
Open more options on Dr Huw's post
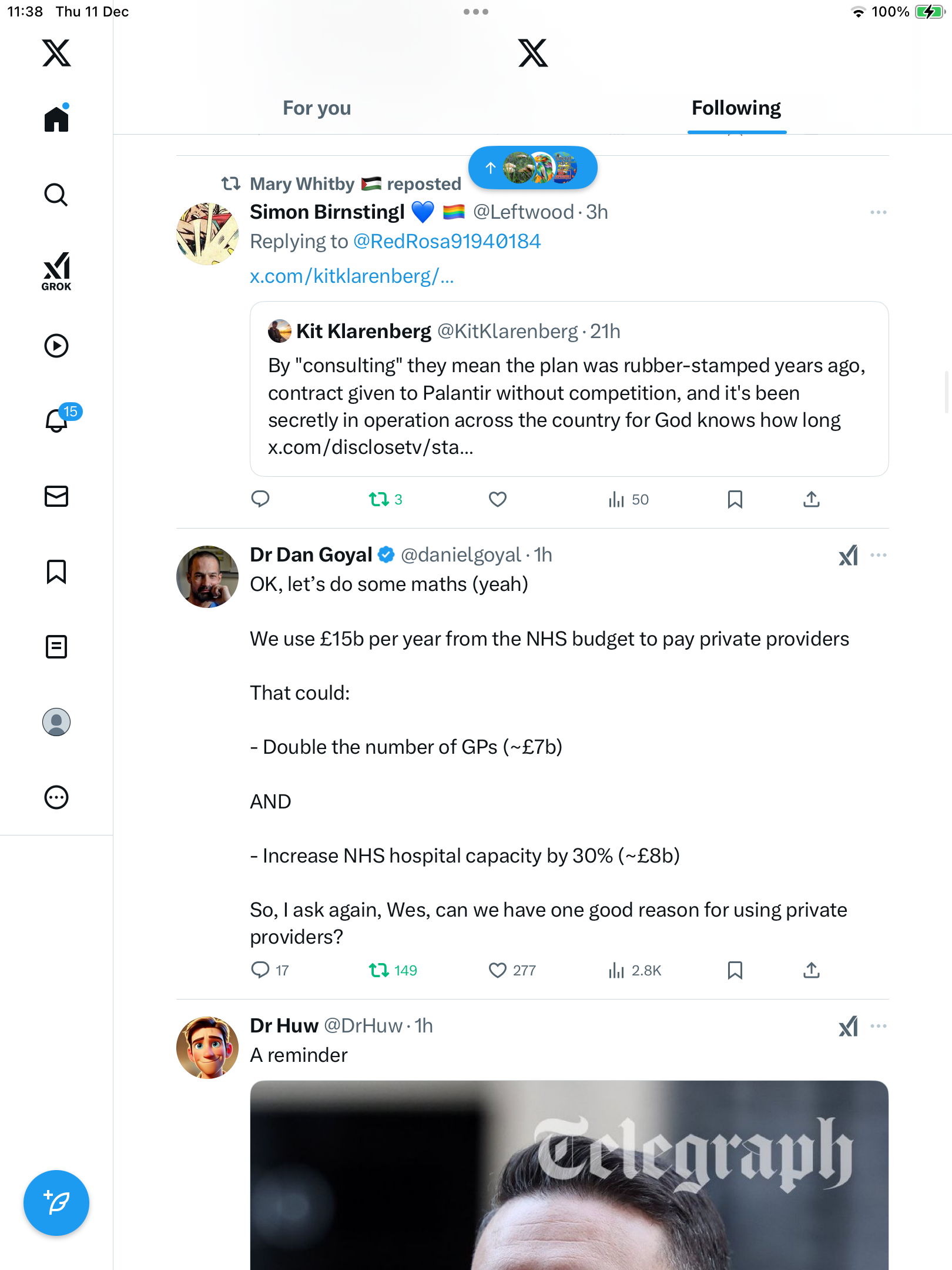point(879,1026)
